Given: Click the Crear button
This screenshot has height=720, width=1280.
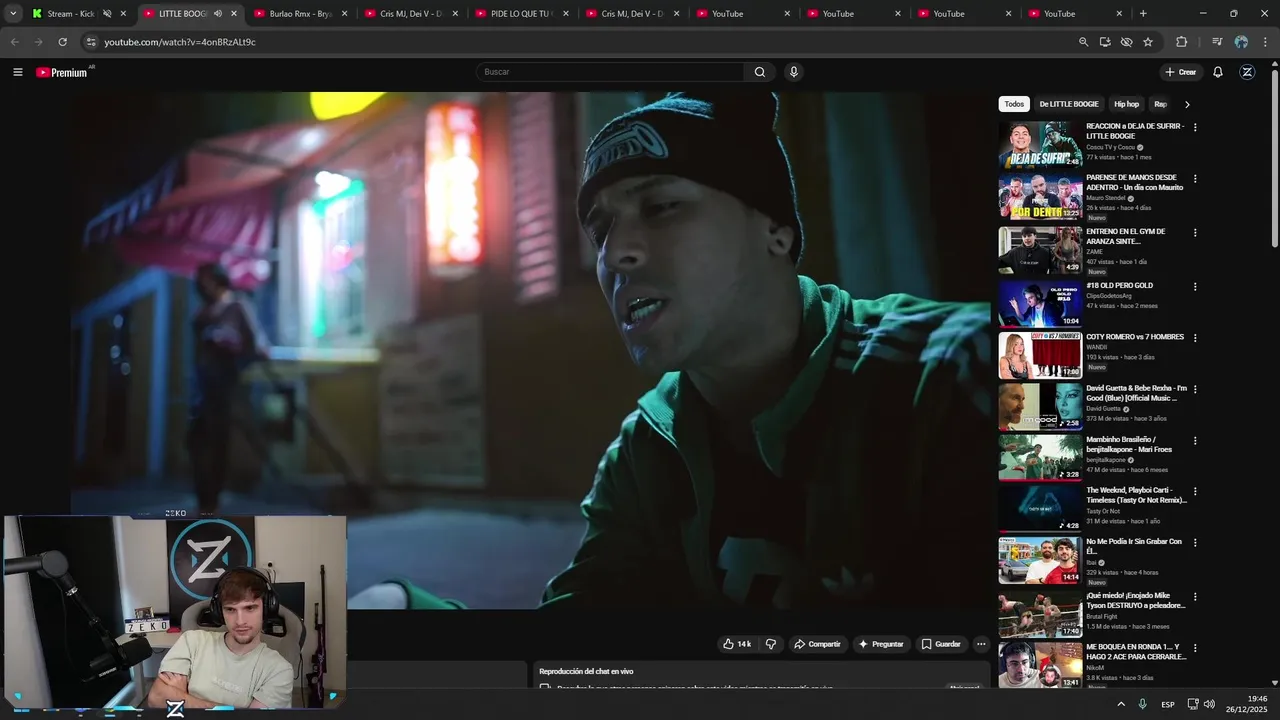Looking at the screenshot, I should (1181, 72).
